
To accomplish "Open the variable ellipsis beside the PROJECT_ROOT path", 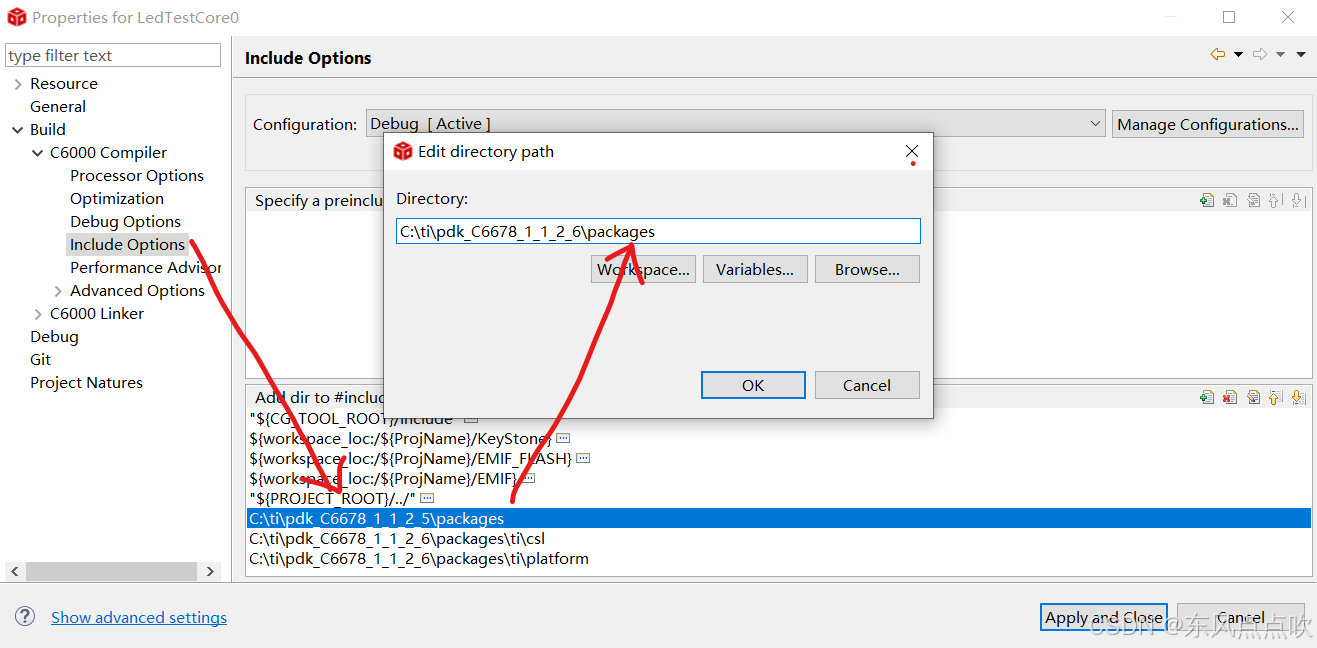I will (x=427, y=498).
